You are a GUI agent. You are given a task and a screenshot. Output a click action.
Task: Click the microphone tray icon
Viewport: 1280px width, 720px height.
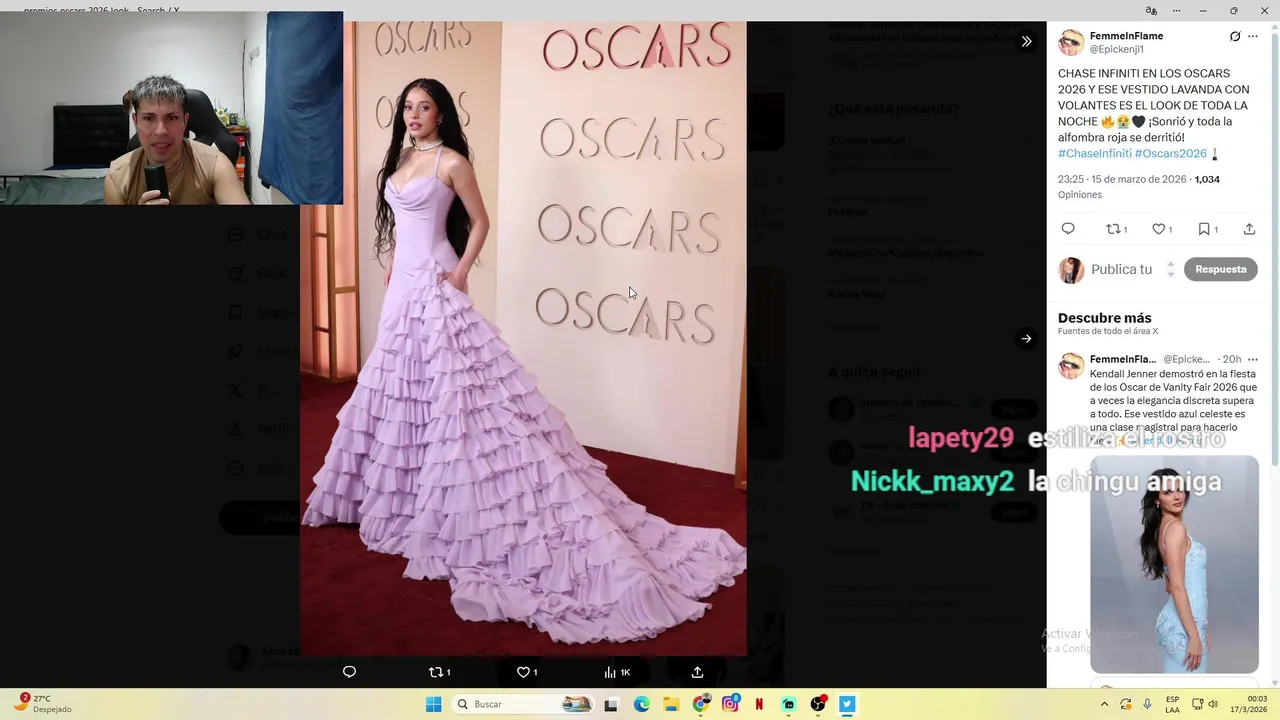1147,704
